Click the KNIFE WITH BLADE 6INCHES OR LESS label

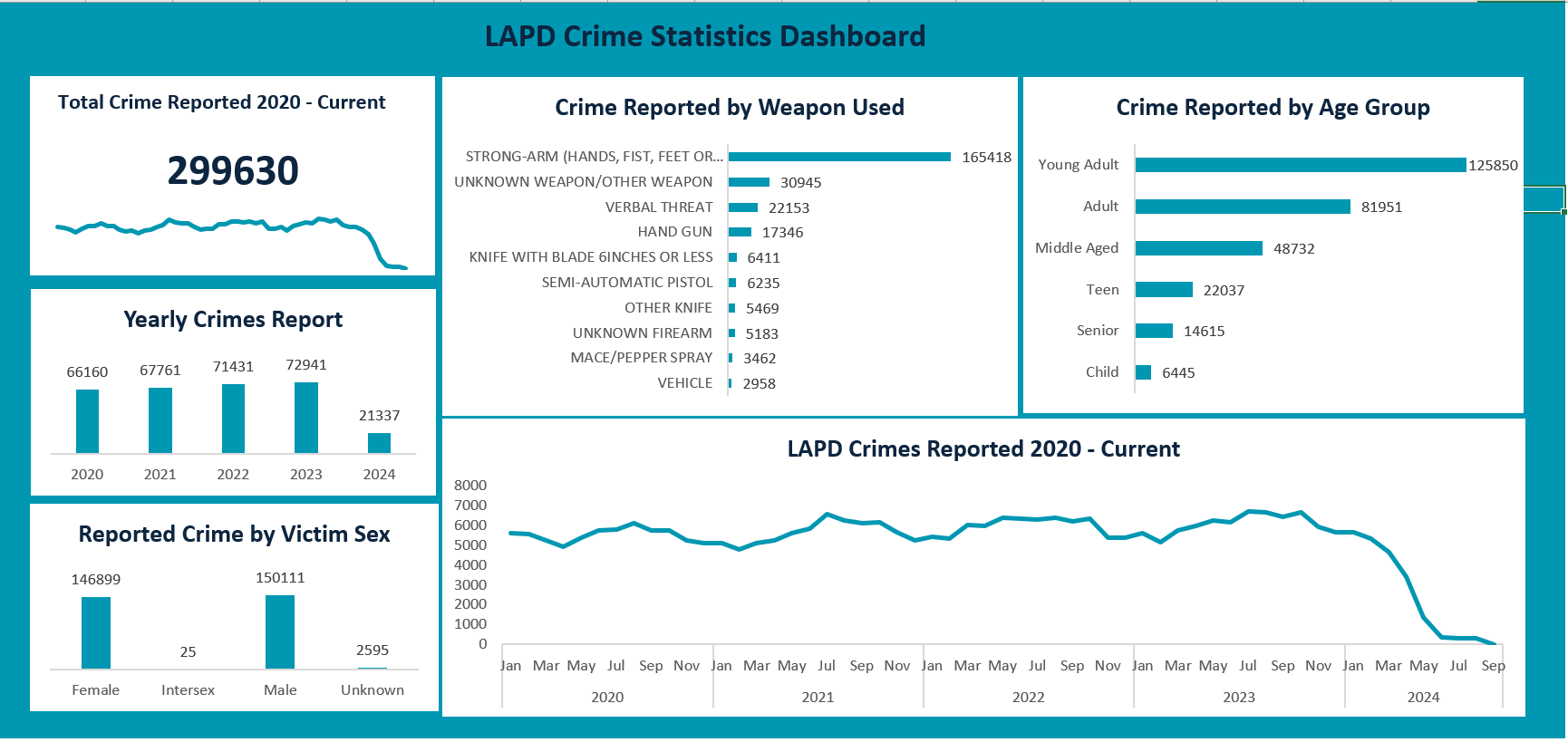click(x=591, y=257)
